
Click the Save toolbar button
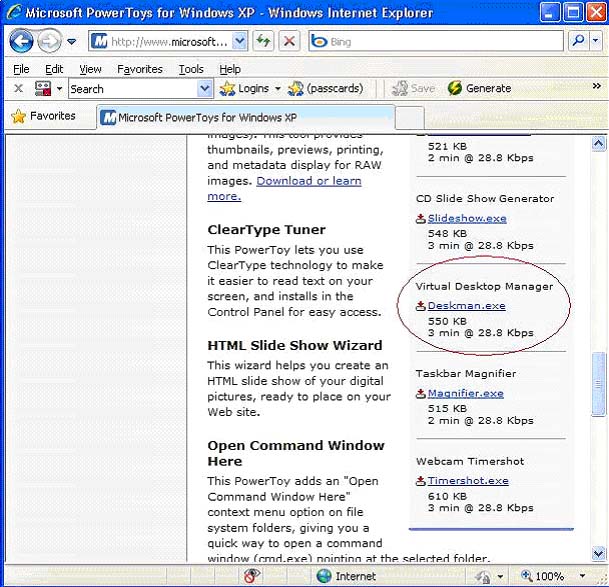tap(413, 89)
